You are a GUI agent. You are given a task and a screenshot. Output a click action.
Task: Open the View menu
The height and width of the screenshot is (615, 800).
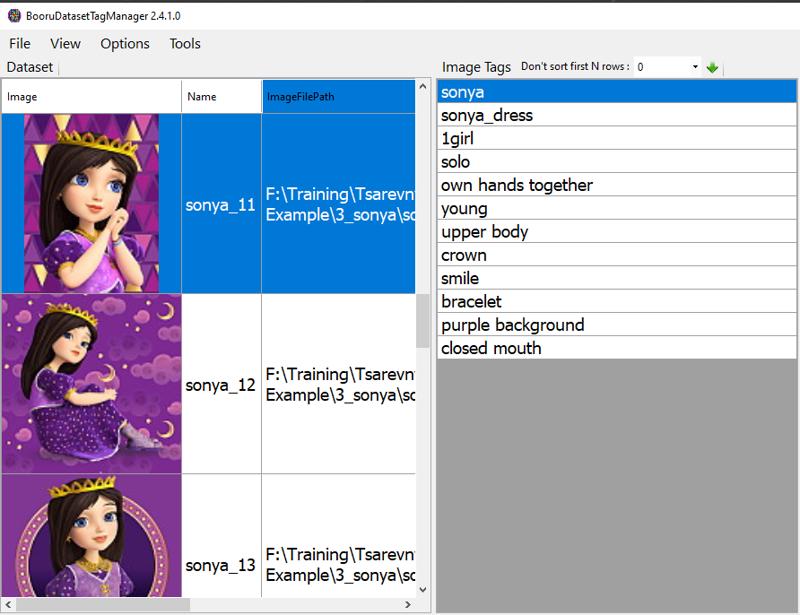pos(65,44)
